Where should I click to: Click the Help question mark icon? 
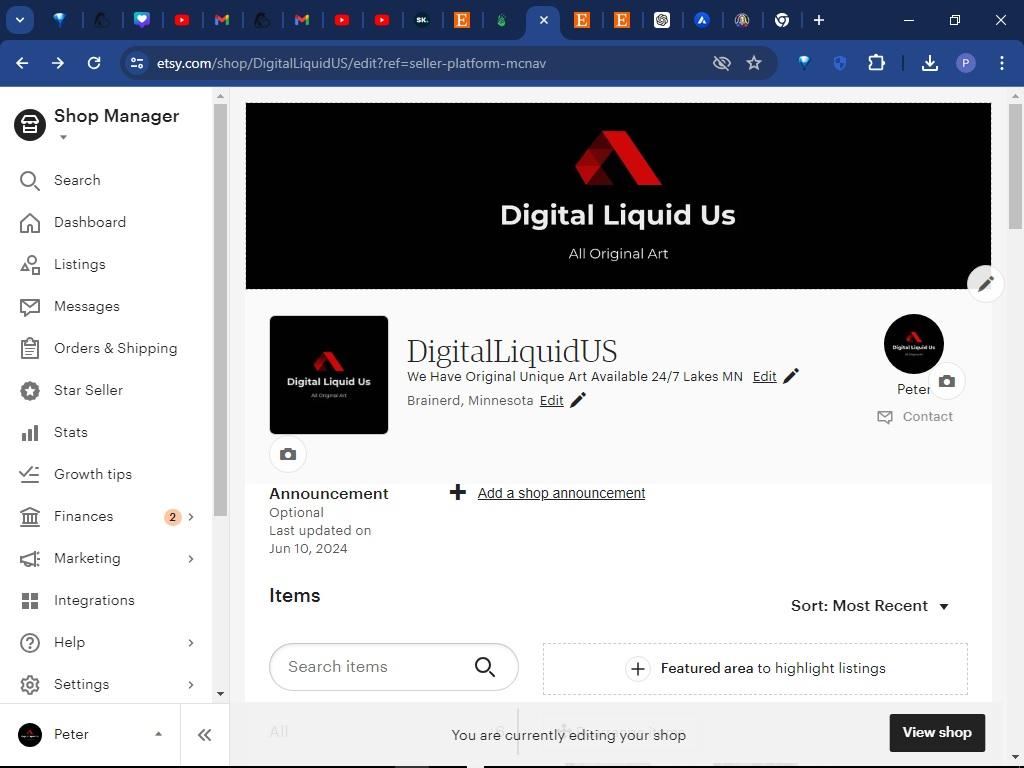[x=30, y=643]
